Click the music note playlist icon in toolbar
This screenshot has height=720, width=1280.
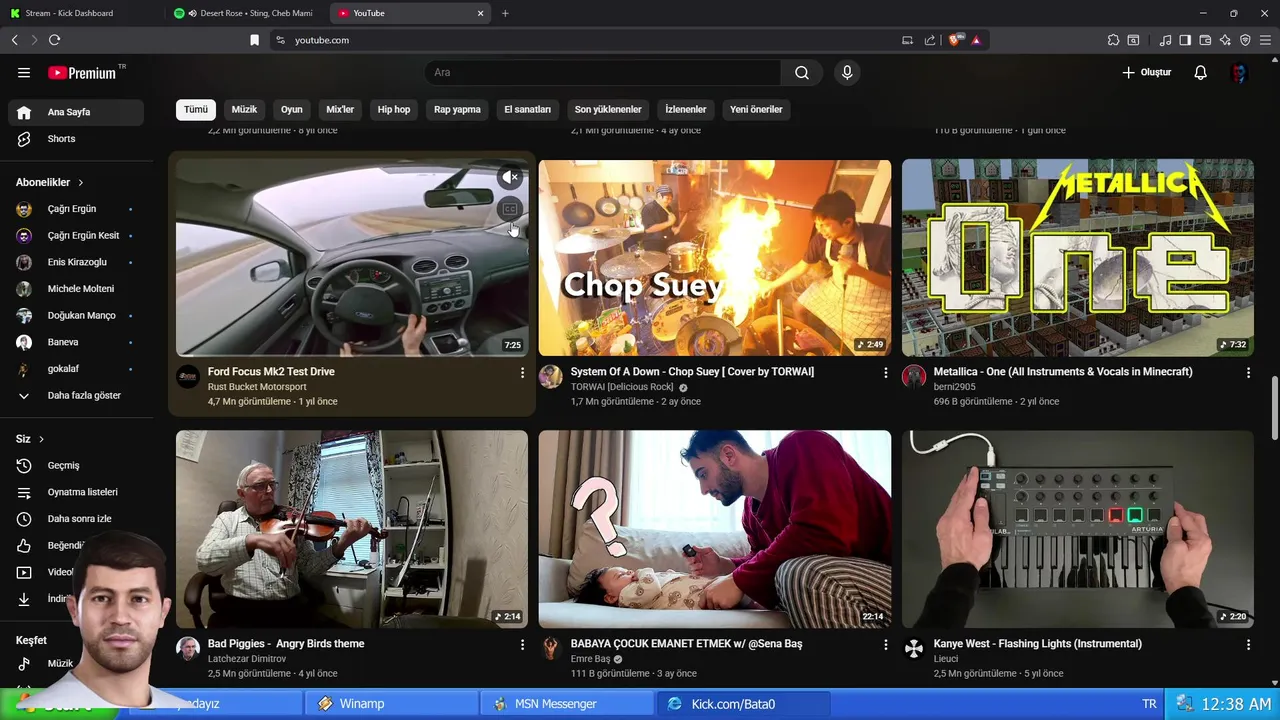(1165, 40)
